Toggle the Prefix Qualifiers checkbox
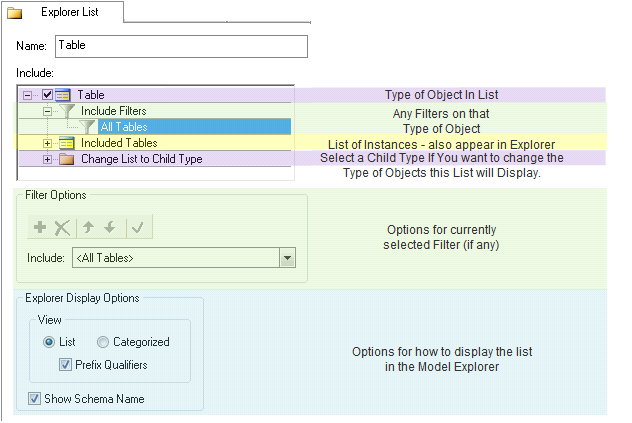The height and width of the screenshot is (423, 632). pyautogui.click(x=65, y=365)
